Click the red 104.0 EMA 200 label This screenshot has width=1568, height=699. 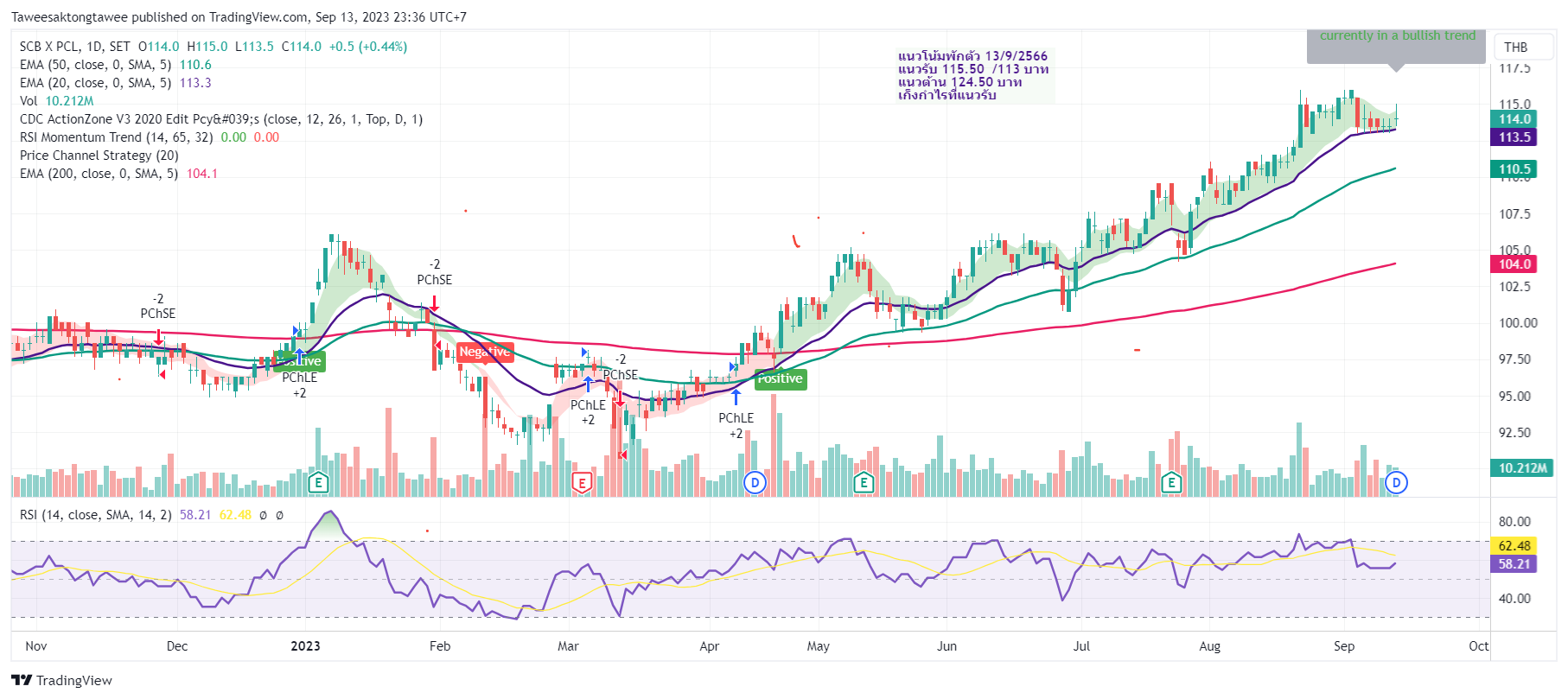pyautogui.click(x=1514, y=264)
